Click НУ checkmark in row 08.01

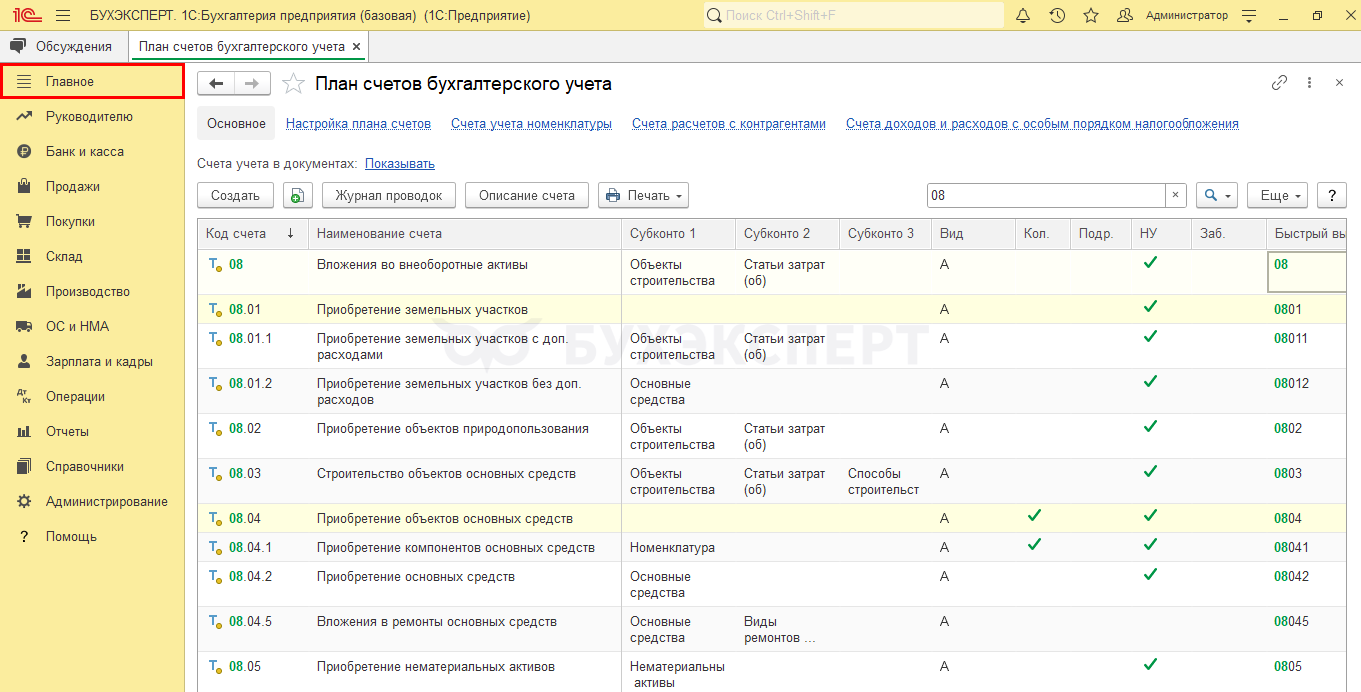point(1150,306)
